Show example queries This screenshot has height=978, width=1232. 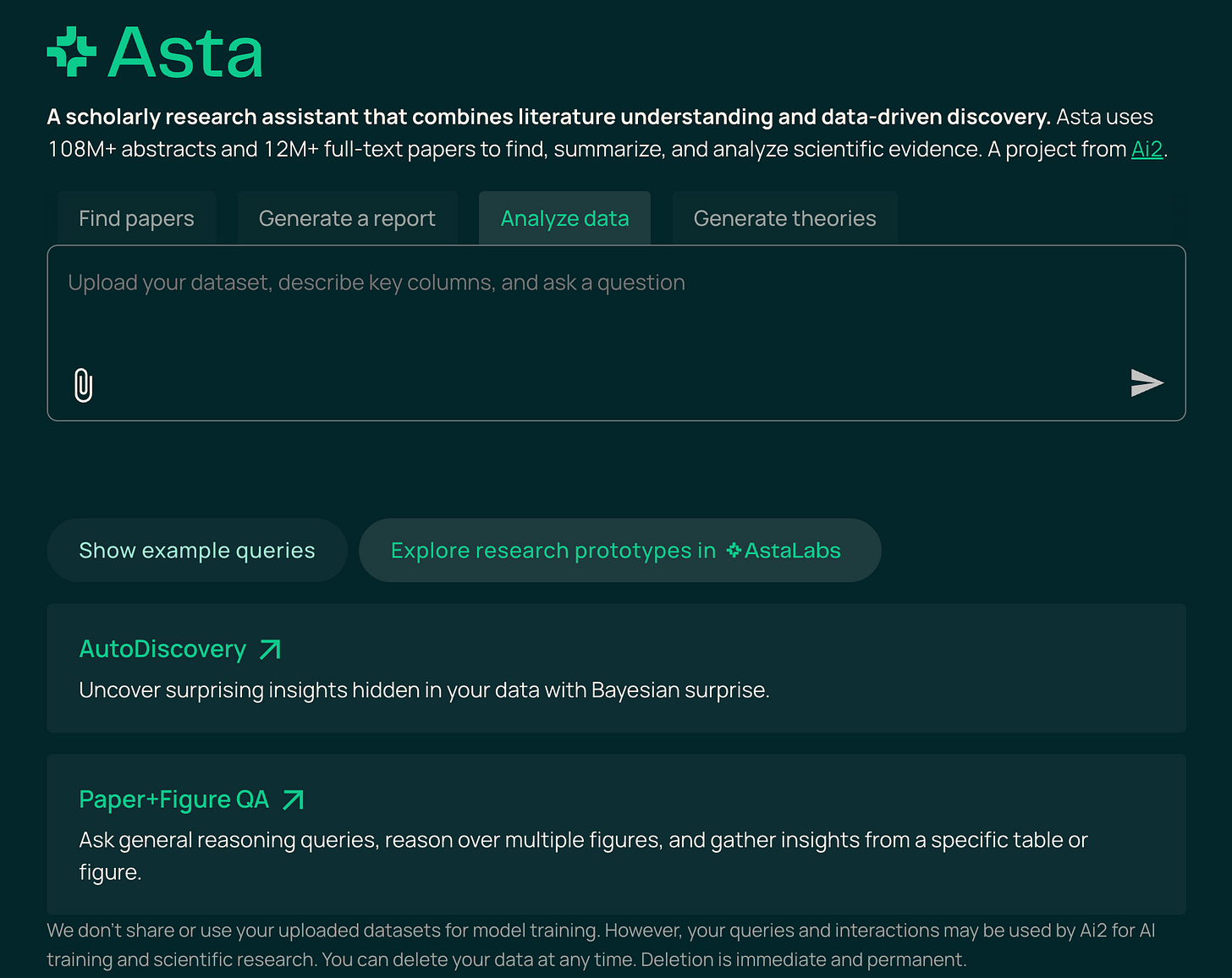(197, 550)
